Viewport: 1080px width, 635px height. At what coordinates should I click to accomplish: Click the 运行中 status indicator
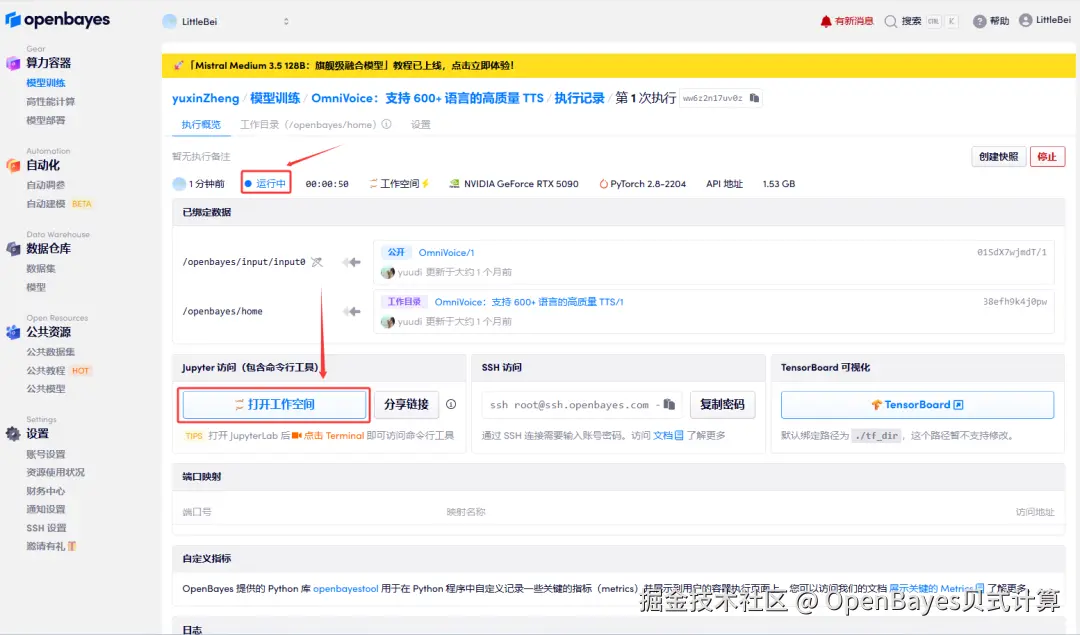pyautogui.click(x=266, y=183)
